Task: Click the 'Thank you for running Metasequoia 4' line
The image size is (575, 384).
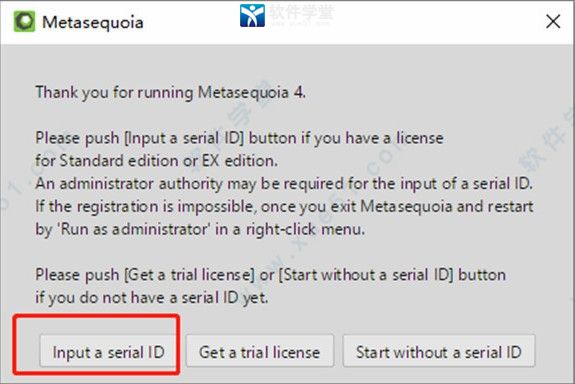Action: pyautogui.click(x=171, y=92)
